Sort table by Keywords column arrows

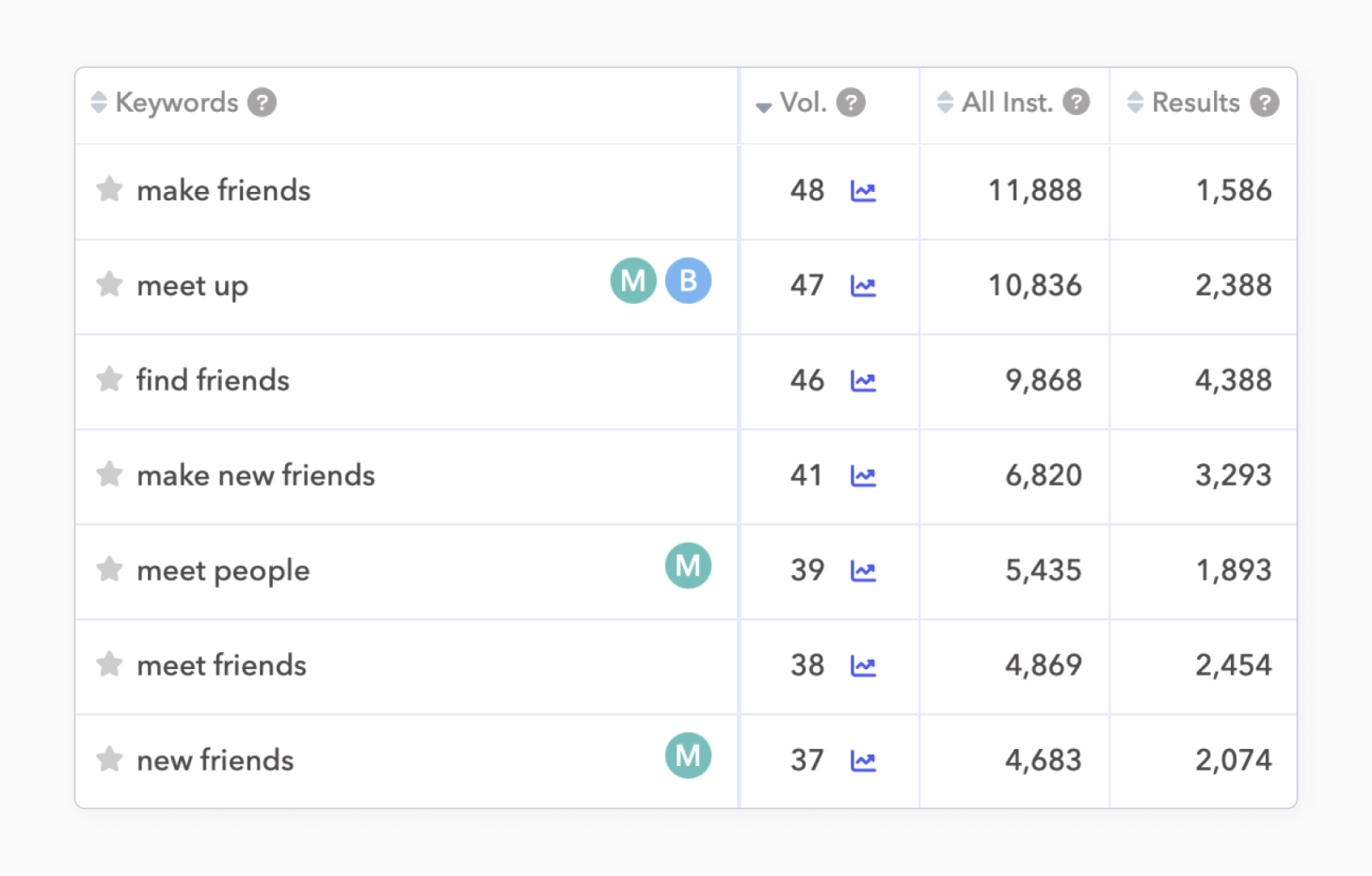(x=99, y=103)
